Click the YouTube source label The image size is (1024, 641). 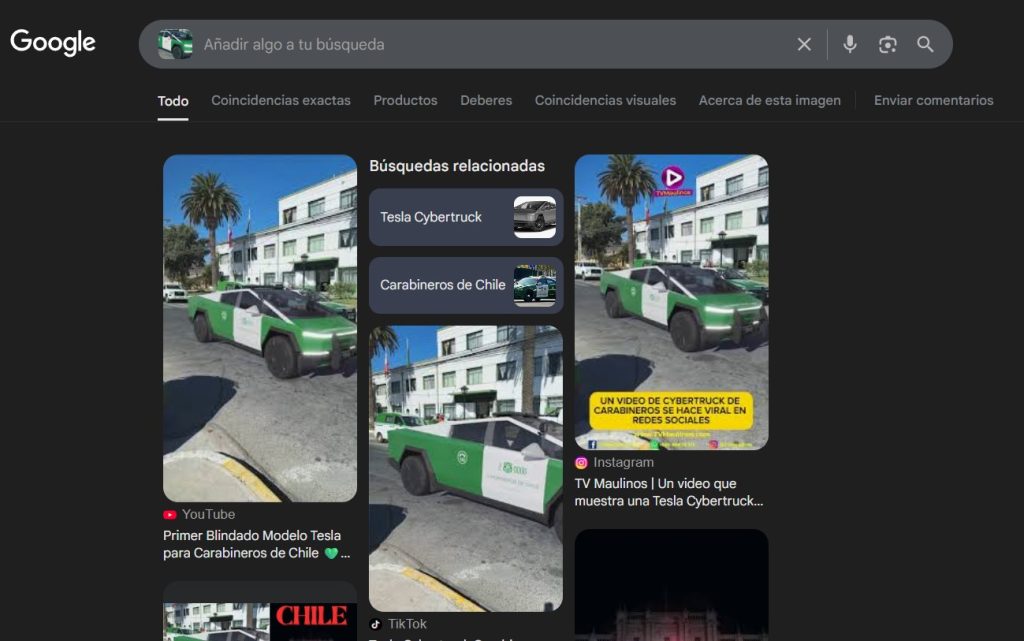click(x=208, y=514)
